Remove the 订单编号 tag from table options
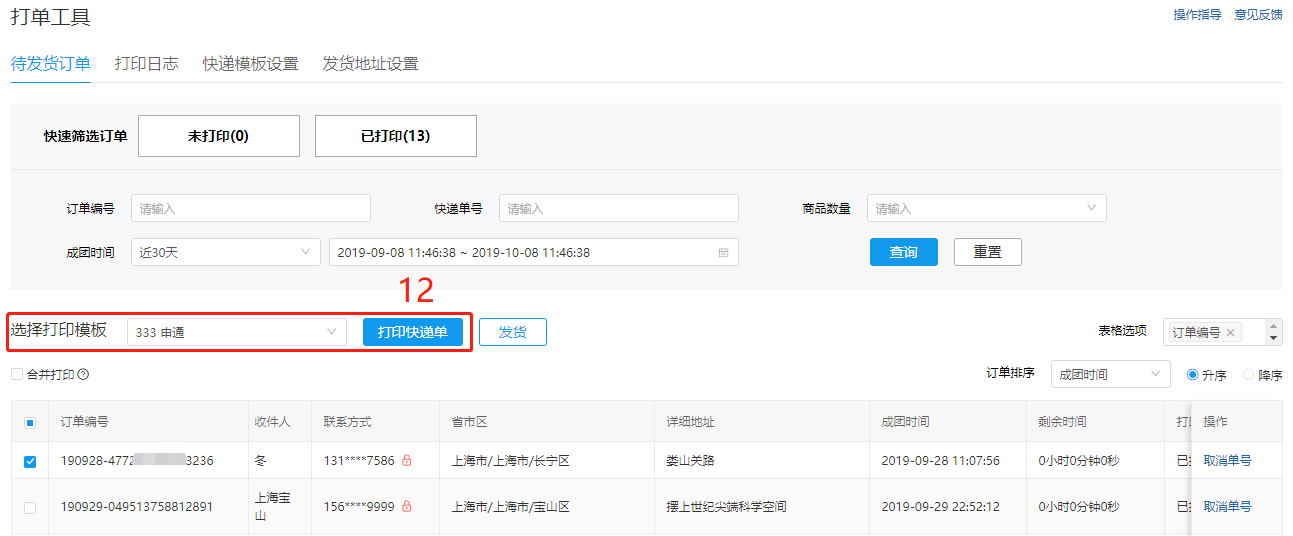Screen dimensions: 1293x536 point(1231,332)
